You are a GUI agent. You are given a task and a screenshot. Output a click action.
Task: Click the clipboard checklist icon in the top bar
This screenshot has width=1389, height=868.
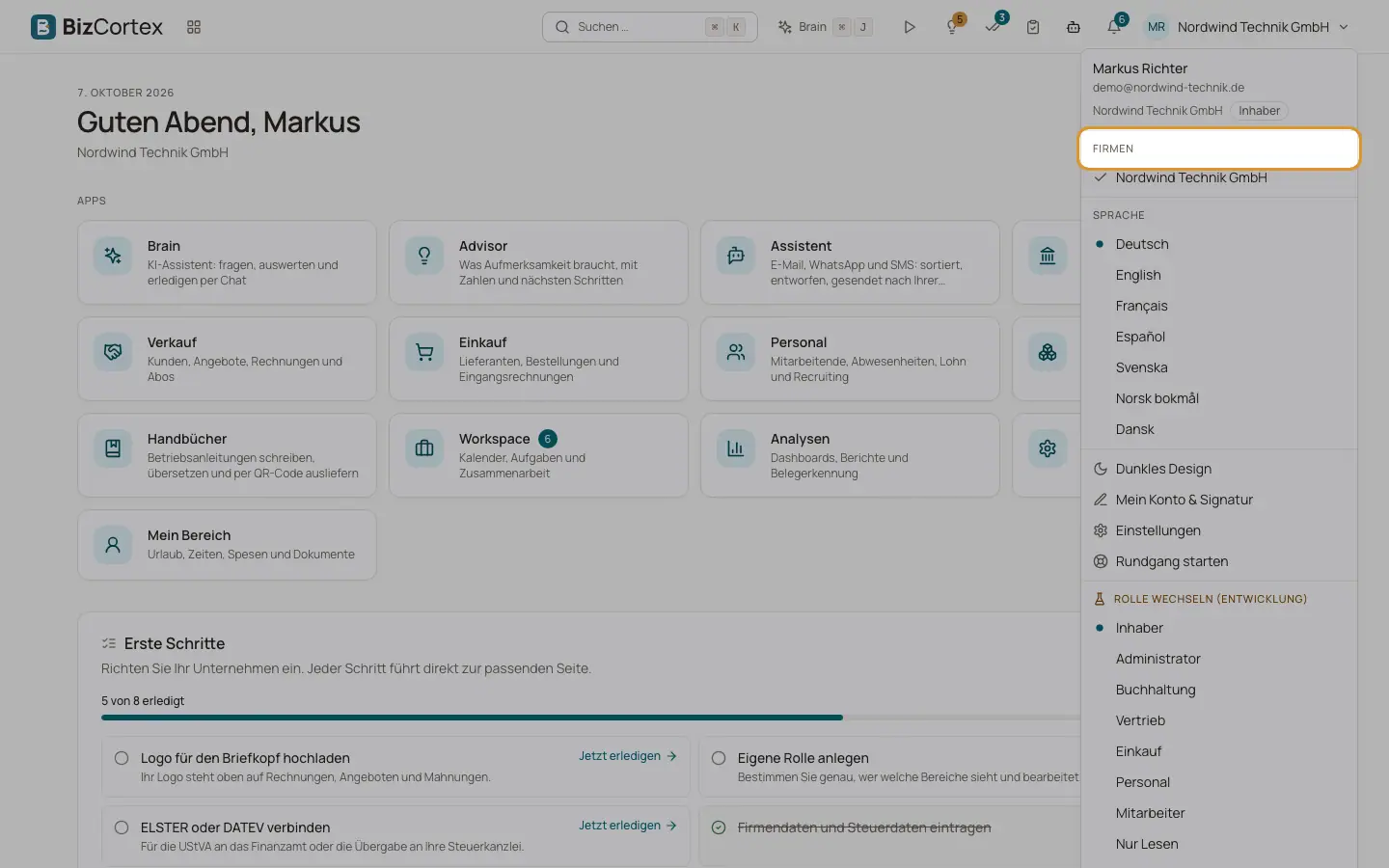click(x=1033, y=27)
